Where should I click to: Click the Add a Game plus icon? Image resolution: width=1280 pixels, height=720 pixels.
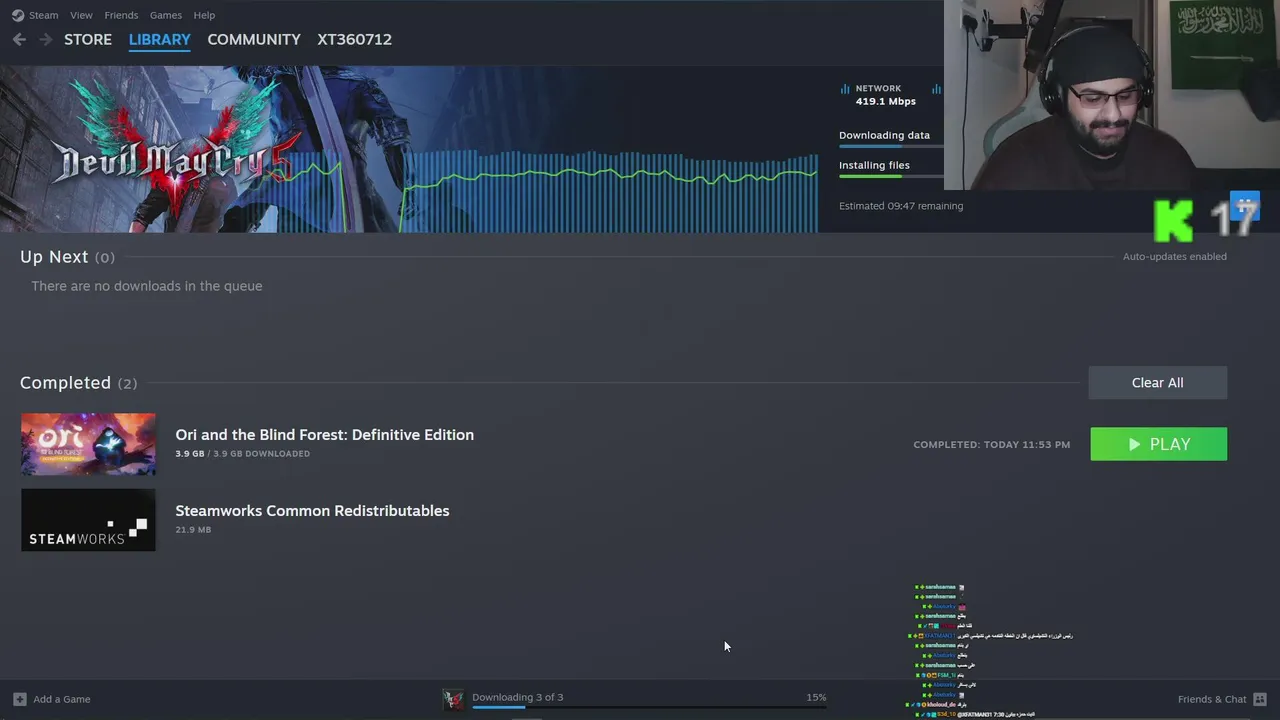point(19,699)
